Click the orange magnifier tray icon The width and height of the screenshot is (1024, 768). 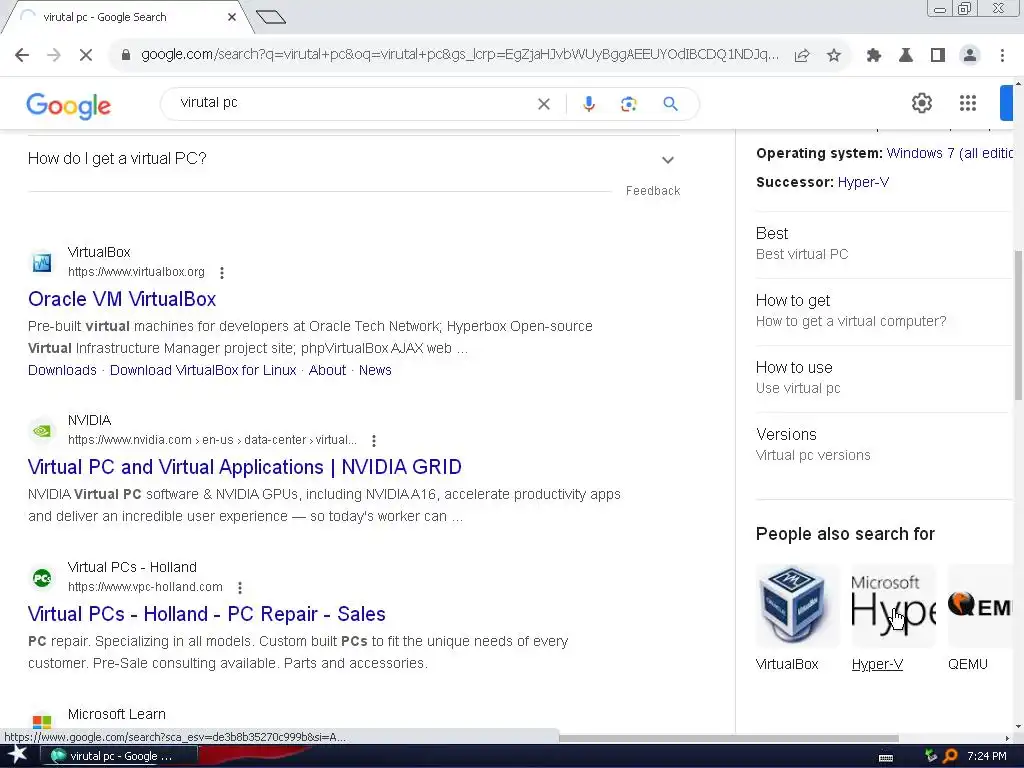coord(951,756)
